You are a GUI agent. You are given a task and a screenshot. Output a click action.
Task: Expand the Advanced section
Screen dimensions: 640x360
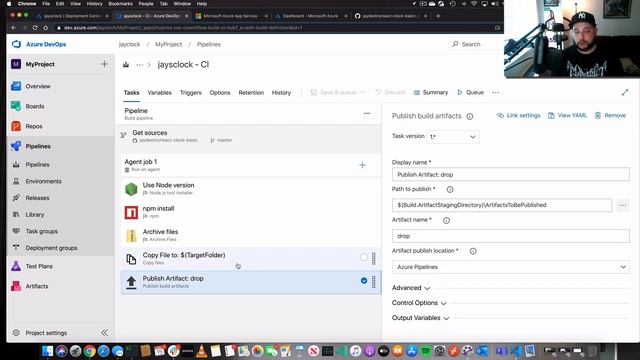tap(411, 288)
